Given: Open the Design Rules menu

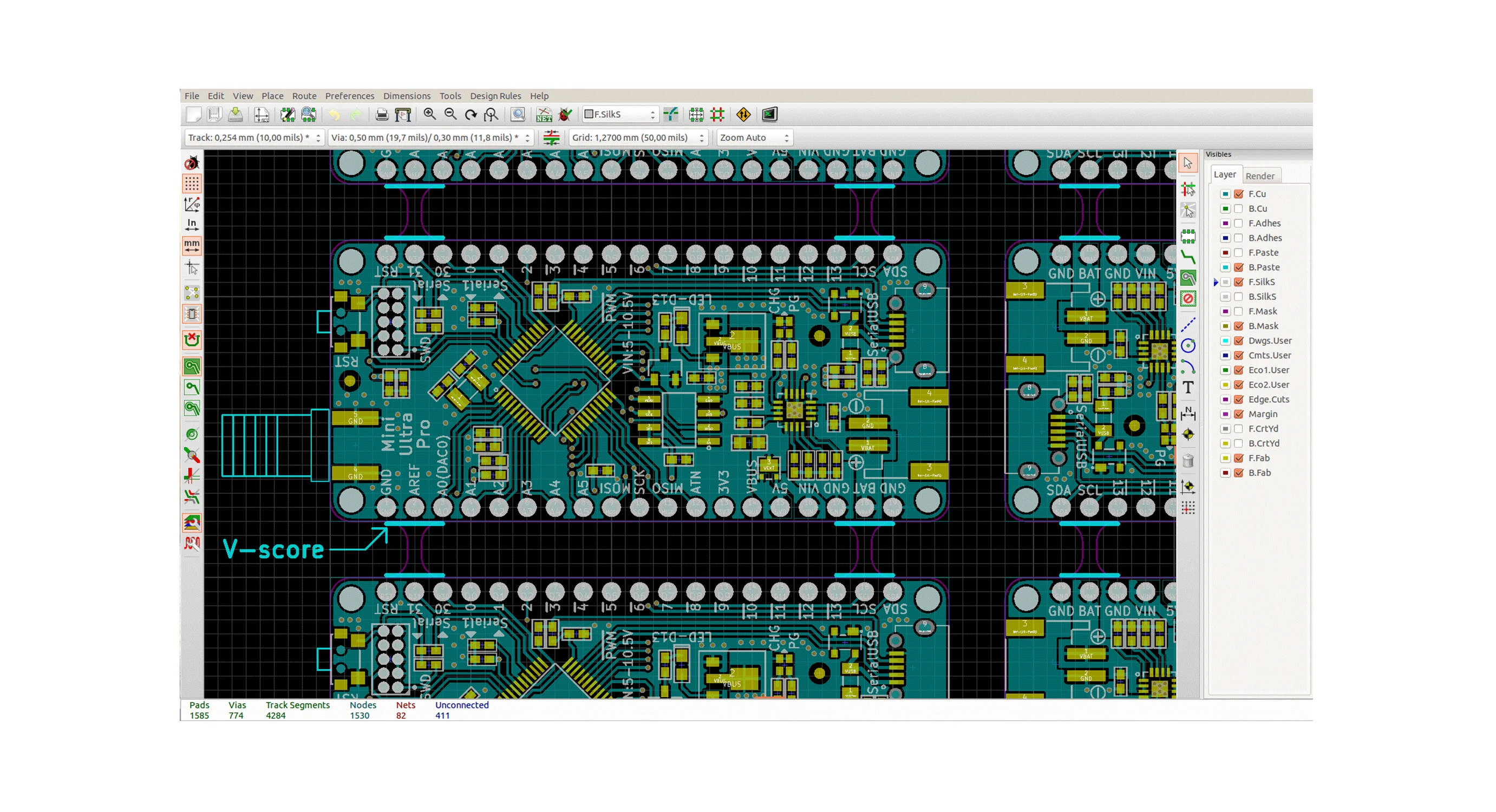Looking at the screenshot, I should (495, 96).
